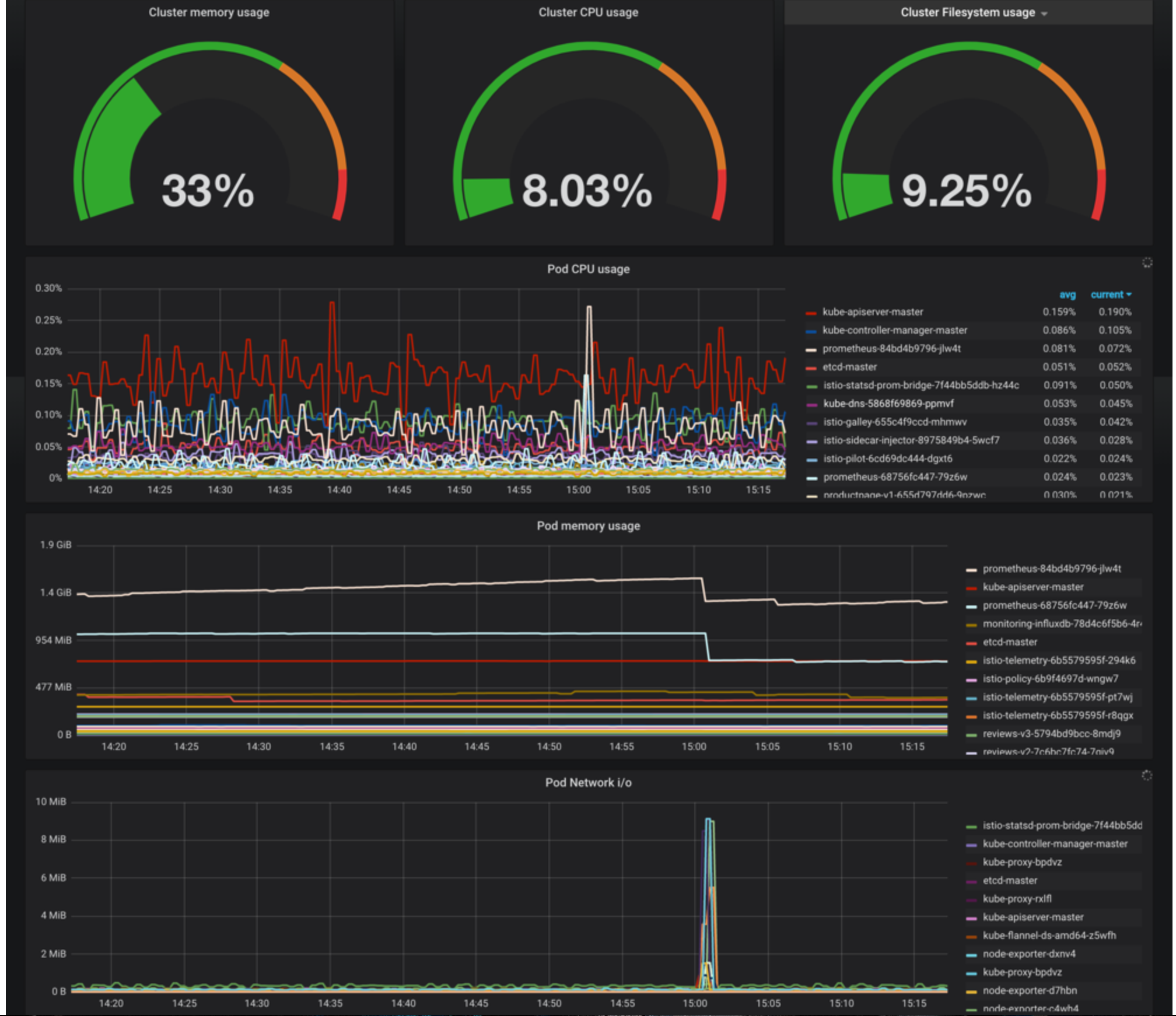
Task: Toggle etcd-master series in Pod CPU legend
Action: (849, 367)
